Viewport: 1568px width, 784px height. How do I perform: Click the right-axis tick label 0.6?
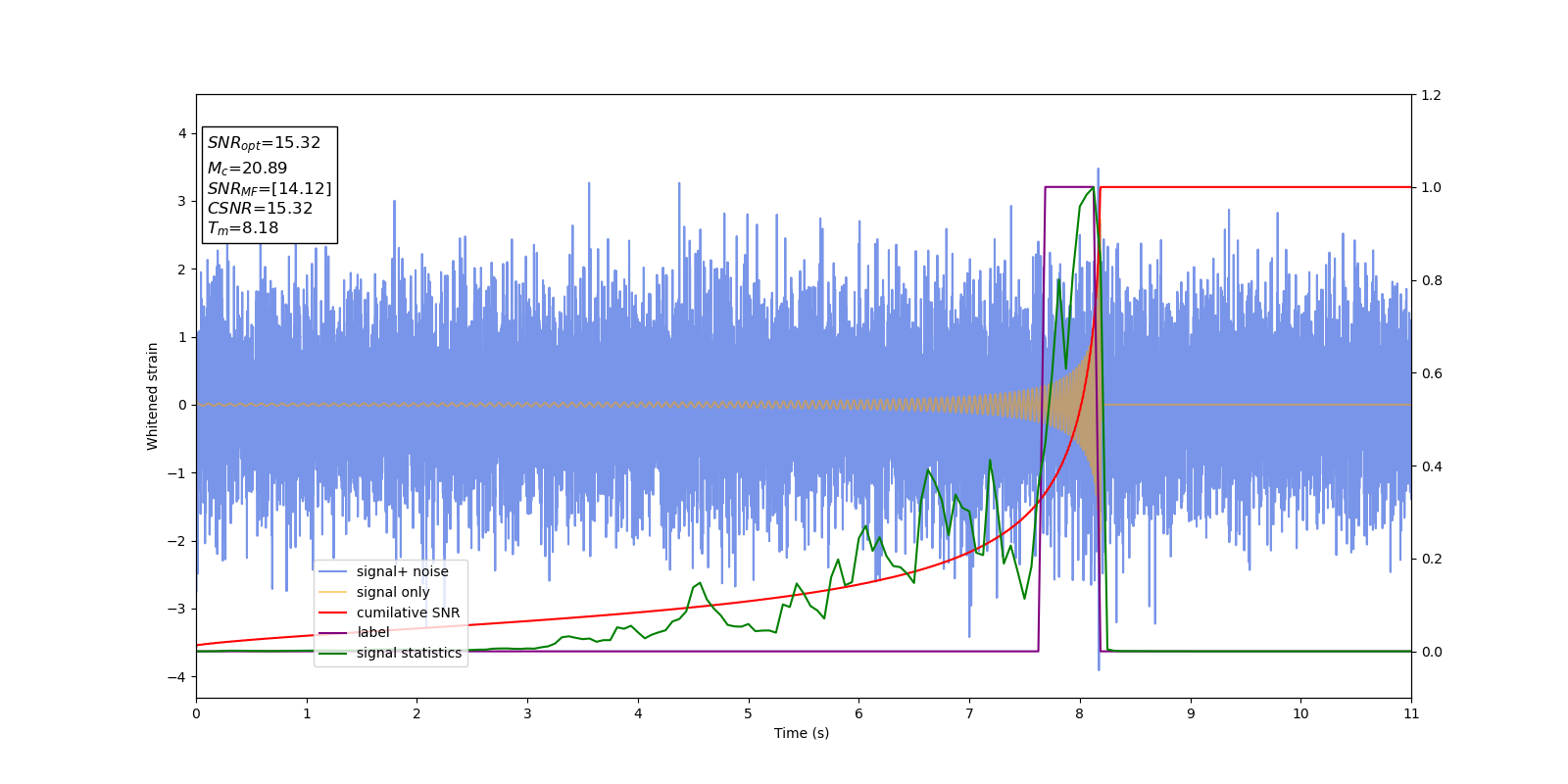coord(1432,373)
